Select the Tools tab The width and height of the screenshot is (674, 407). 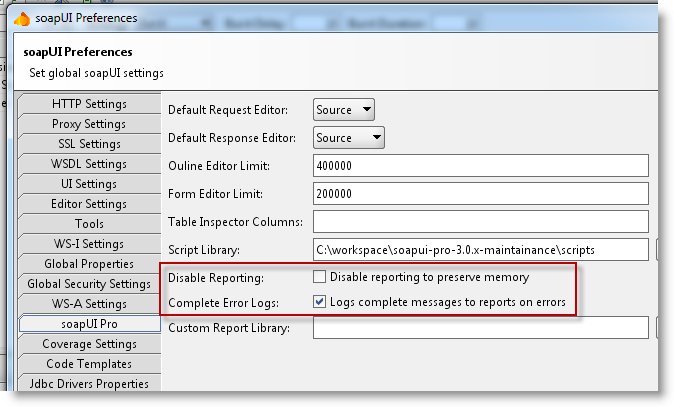tap(89, 223)
